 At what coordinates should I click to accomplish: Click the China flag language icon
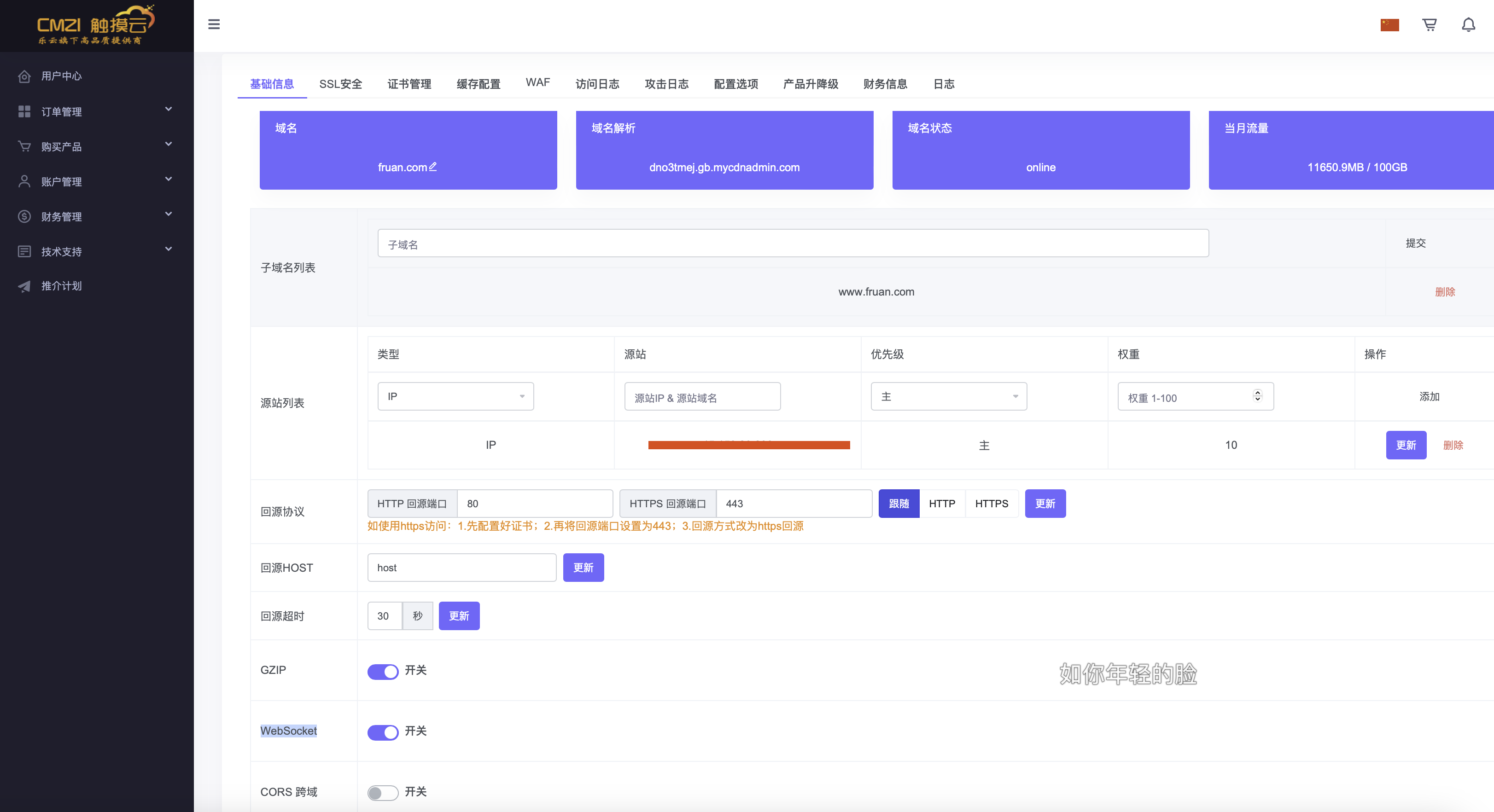tap(1389, 25)
